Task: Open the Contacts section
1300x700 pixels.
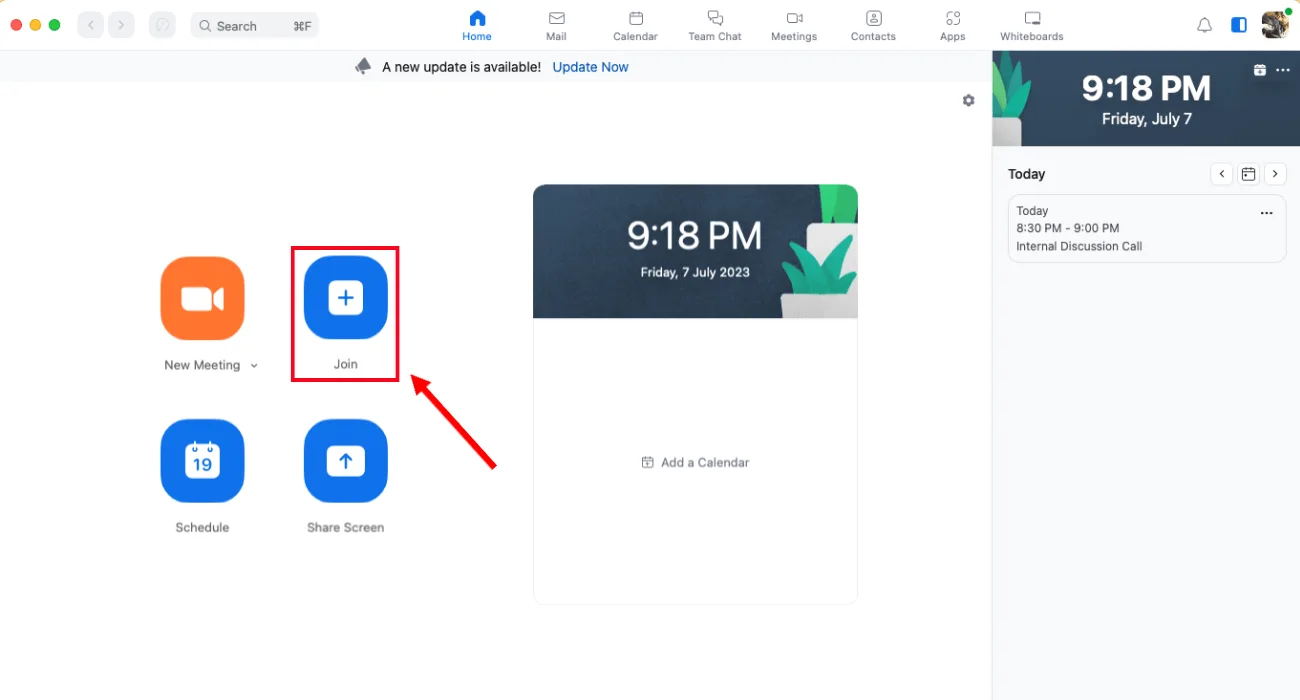Action: pos(872,25)
